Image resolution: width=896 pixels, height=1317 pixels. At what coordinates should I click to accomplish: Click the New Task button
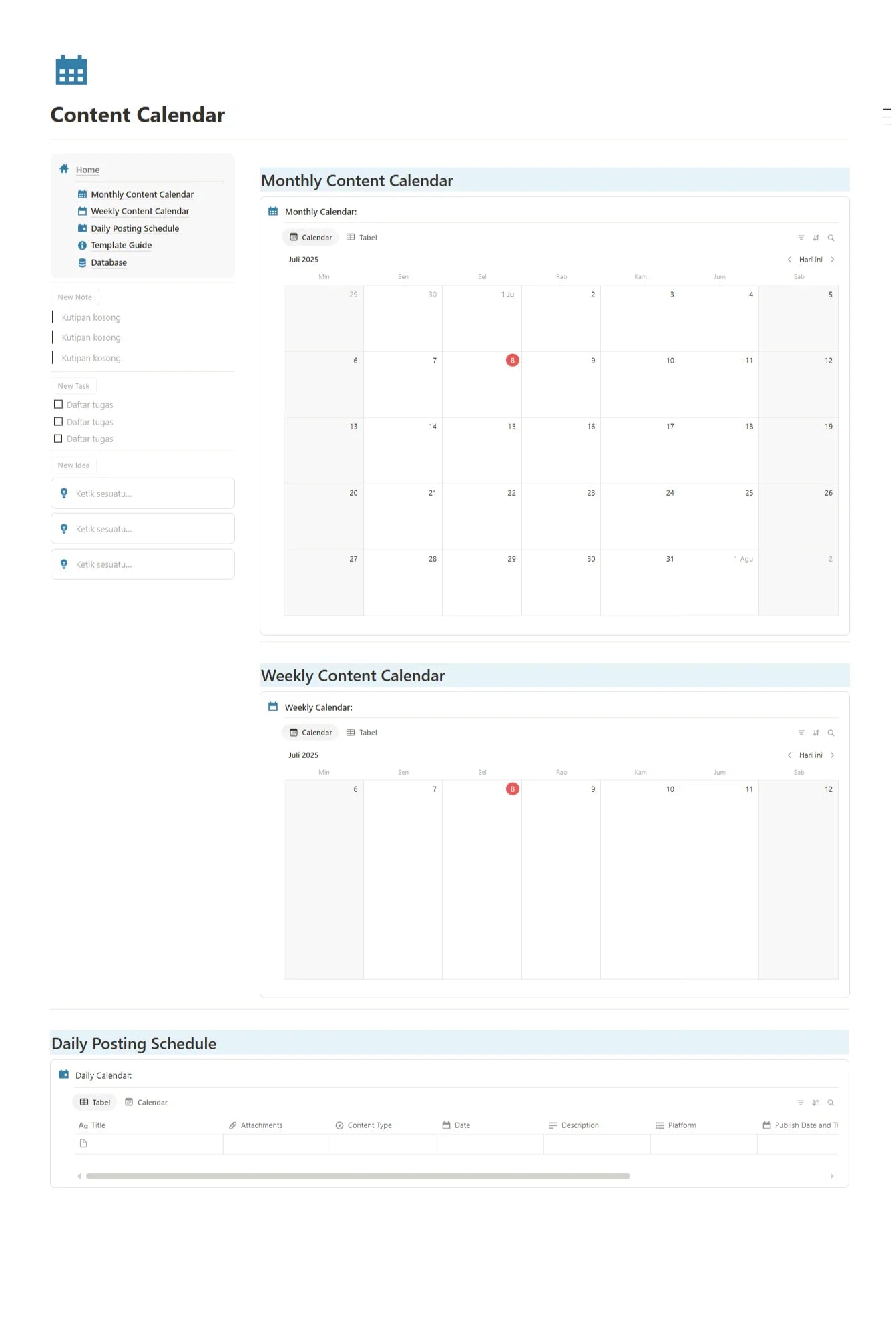pyautogui.click(x=73, y=386)
